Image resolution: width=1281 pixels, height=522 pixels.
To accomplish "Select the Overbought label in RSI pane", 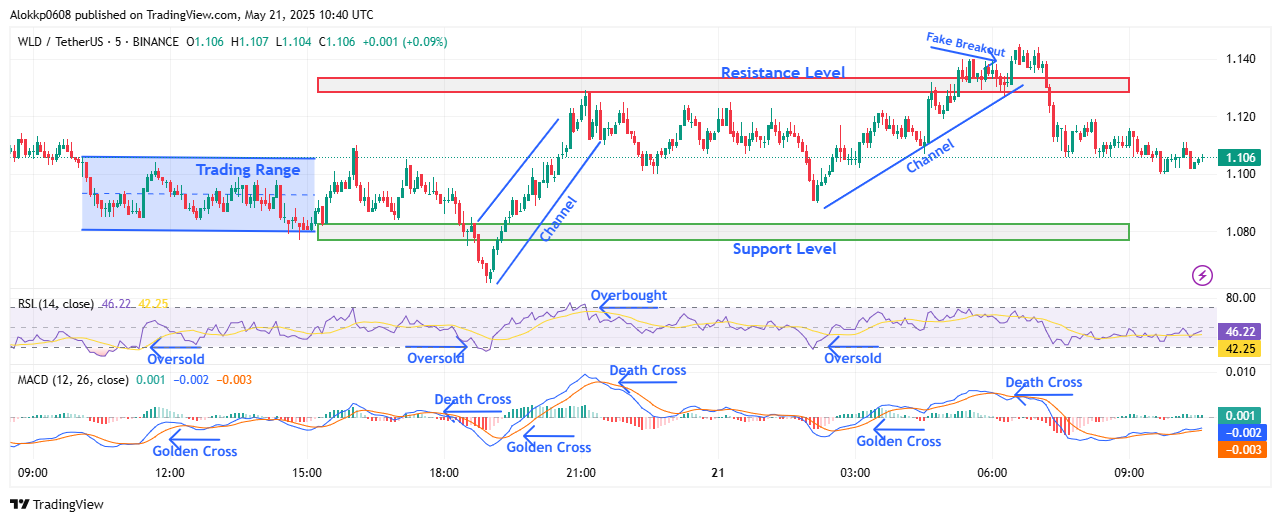I will pos(628,296).
